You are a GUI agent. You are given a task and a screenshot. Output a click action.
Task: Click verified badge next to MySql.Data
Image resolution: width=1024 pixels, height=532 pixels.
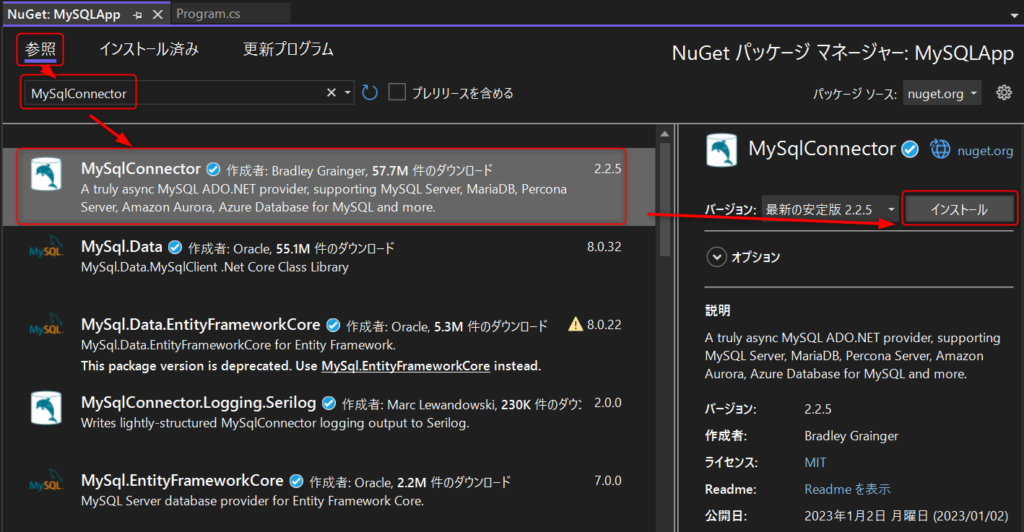(175, 247)
